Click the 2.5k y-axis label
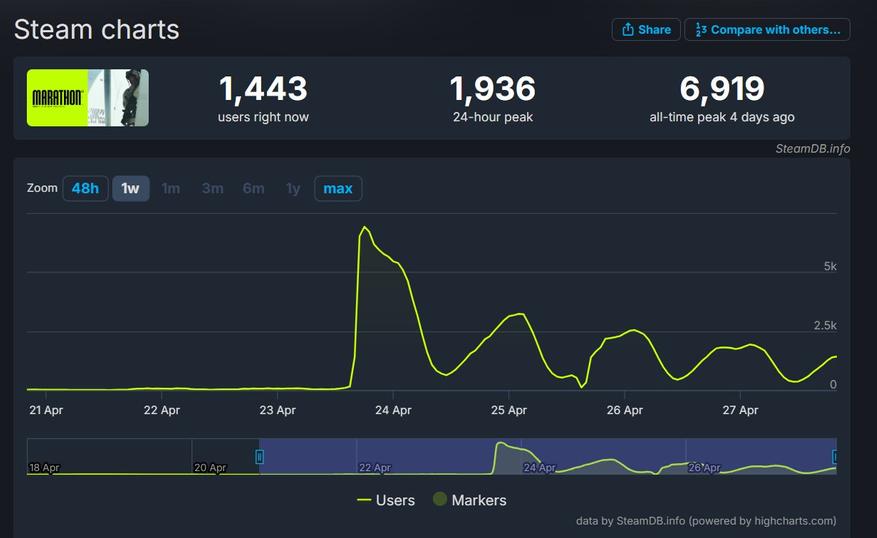This screenshot has width=877, height=538. [825, 325]
